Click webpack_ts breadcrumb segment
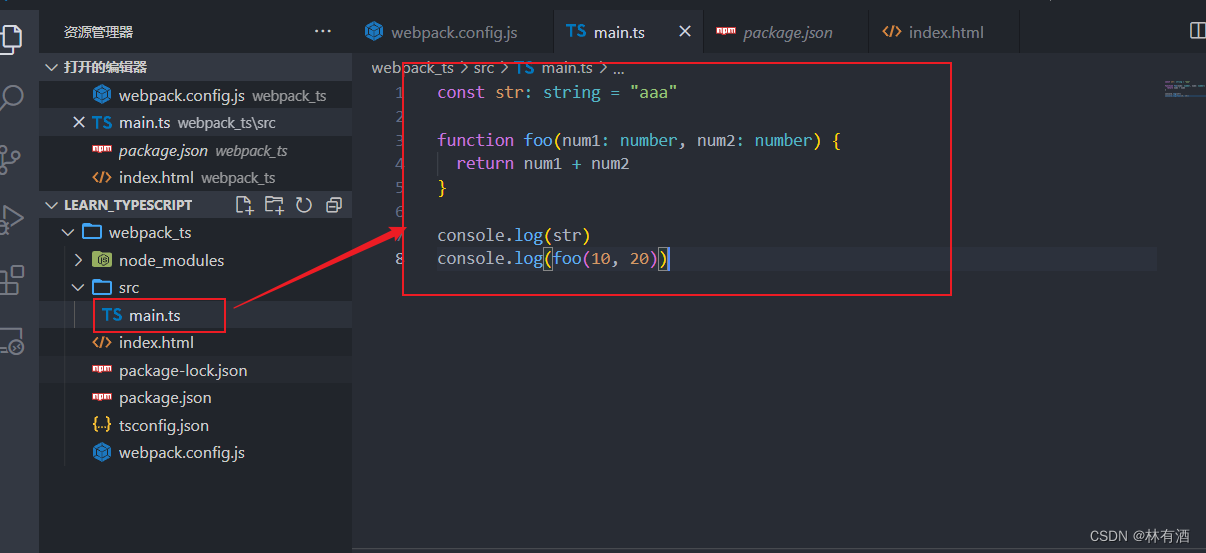This screenshot has width=1206, height=553. click(x=413, y=68)
